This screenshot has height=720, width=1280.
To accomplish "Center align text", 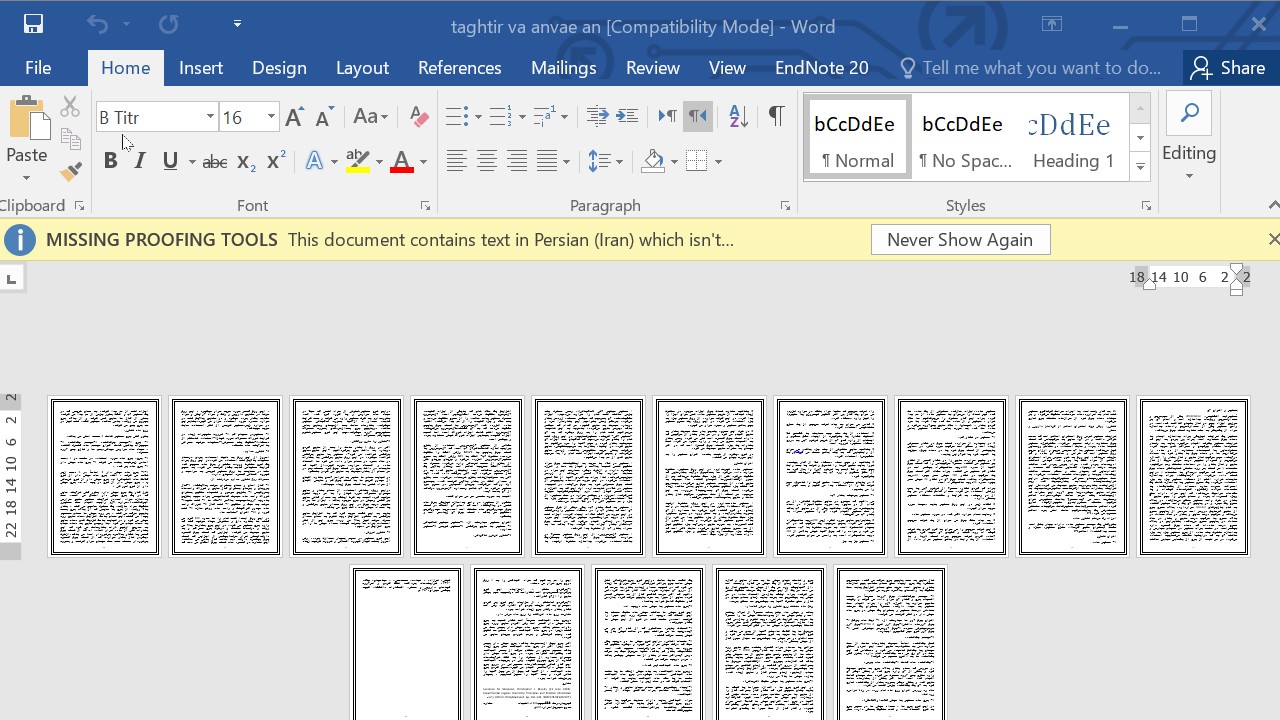I will pyautogui.click(x=487, y=162).
